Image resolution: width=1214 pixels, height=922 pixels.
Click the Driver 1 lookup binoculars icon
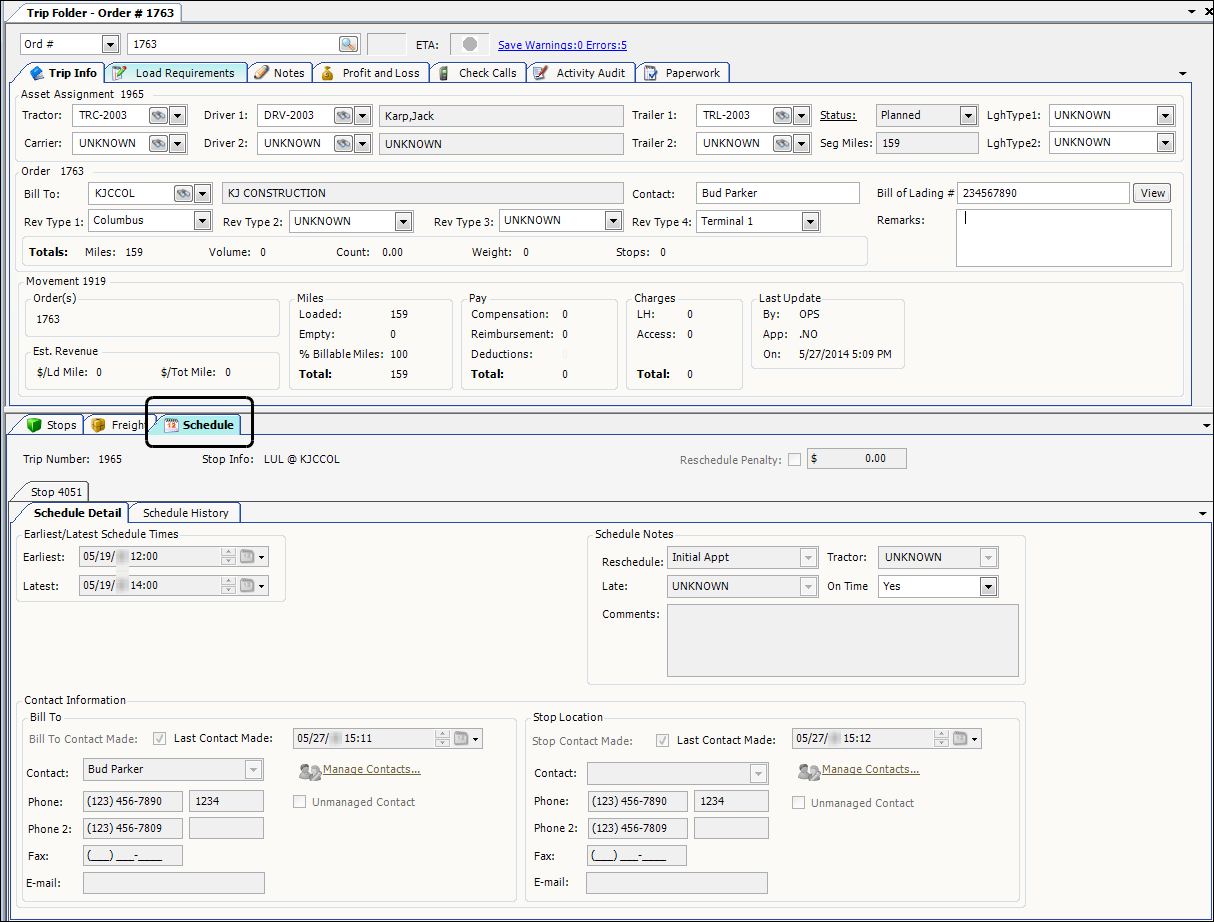point(342,116)
